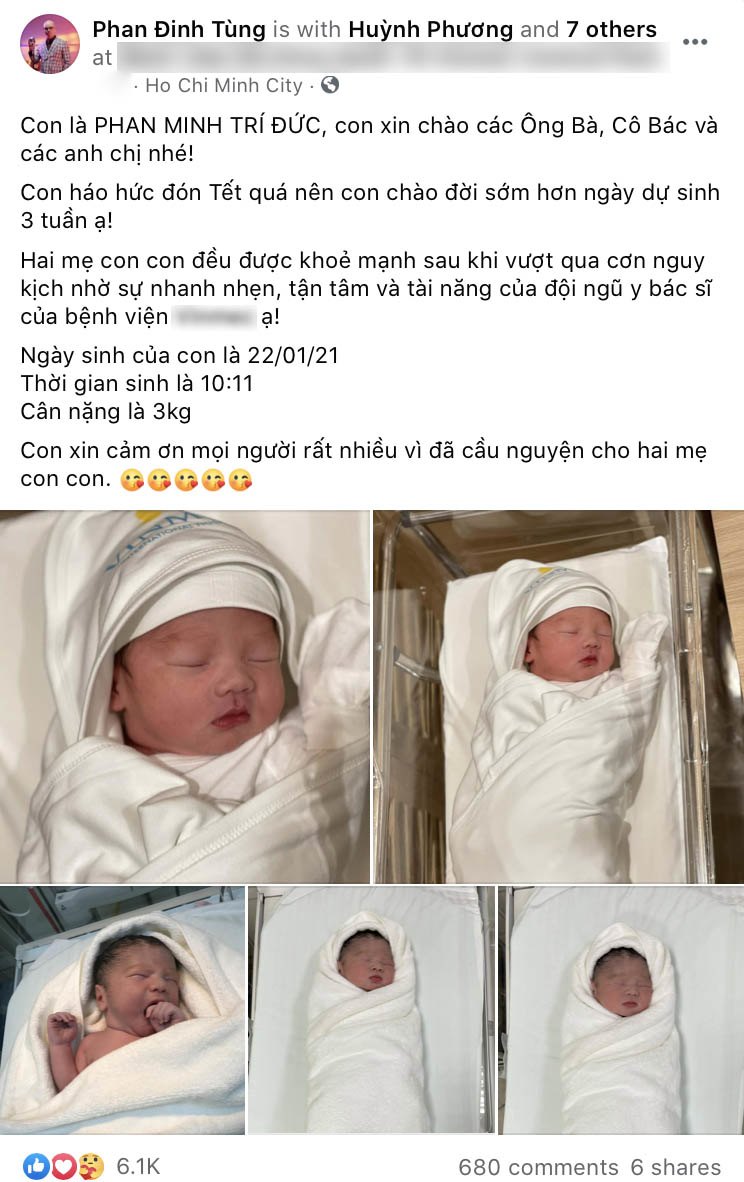The width and height of the screenshot is (744, 1182).
Task: Click the blue Like reaction icon
Action: coord(36,1166)
